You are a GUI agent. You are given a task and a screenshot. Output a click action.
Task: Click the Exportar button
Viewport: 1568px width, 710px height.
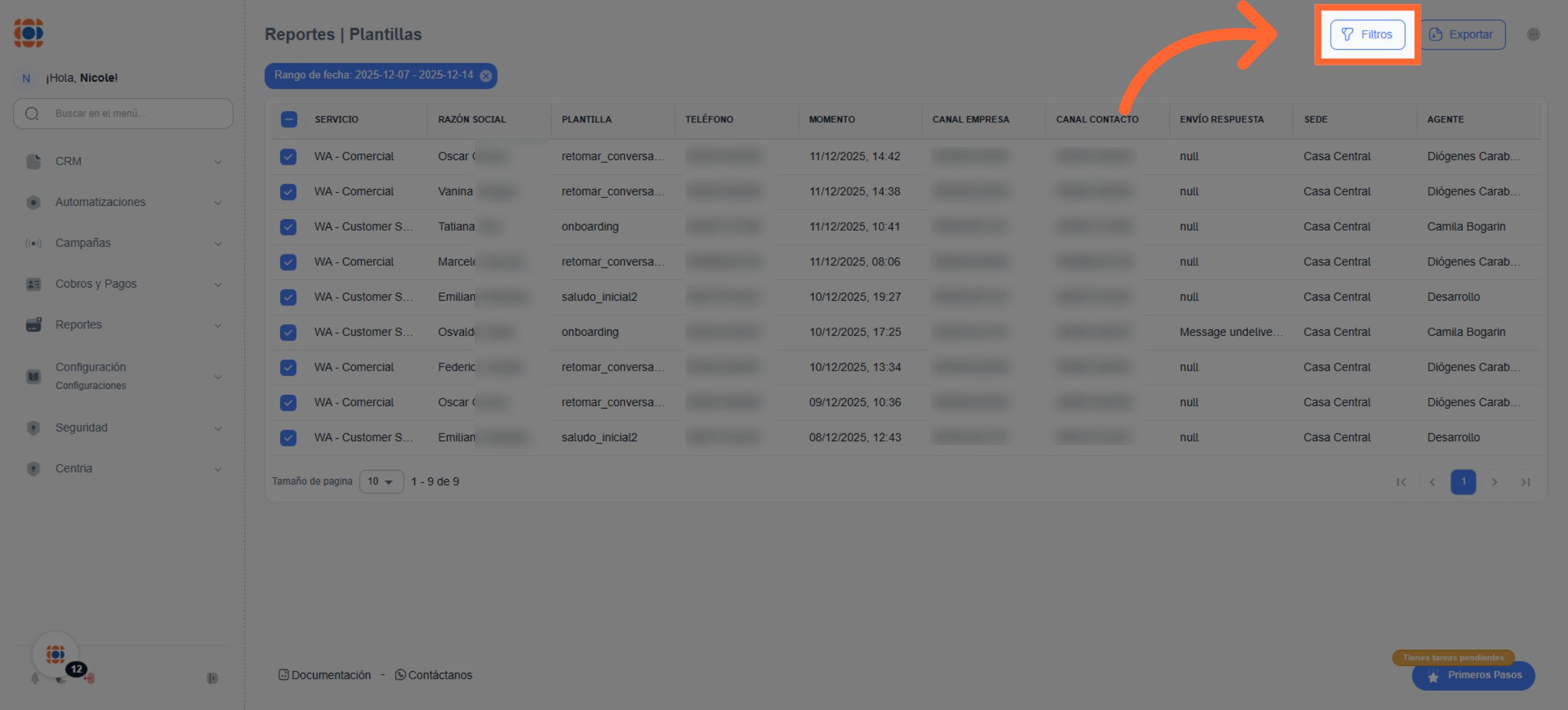coord(1462,35)
